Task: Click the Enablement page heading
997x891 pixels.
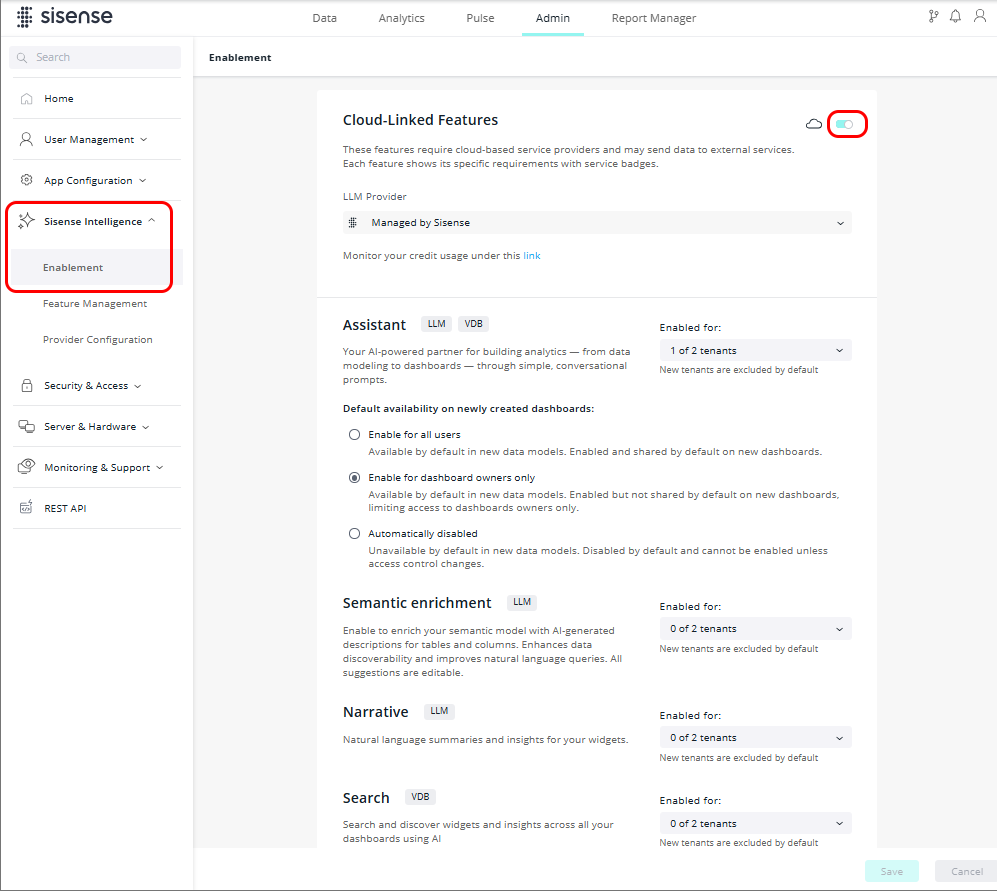Action: click(240, 57)
